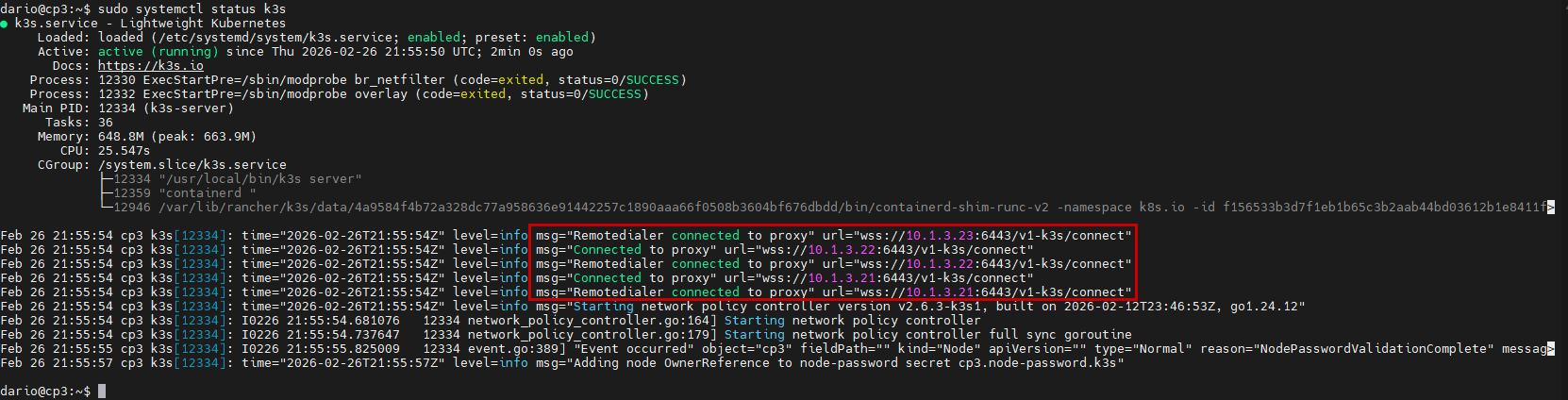
Task: Open the https://k3s.io docs link
Action: 151,66
